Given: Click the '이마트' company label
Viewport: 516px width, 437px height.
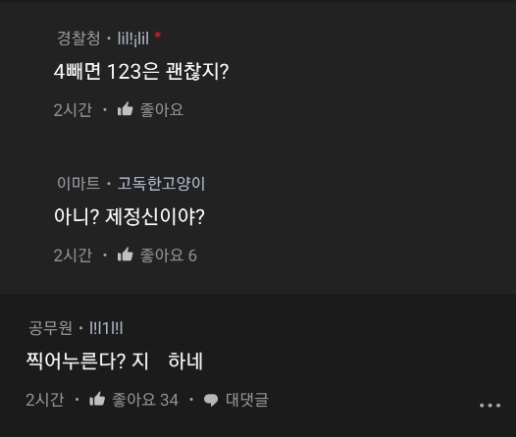Looking at the screenshot, I should 79,183.
